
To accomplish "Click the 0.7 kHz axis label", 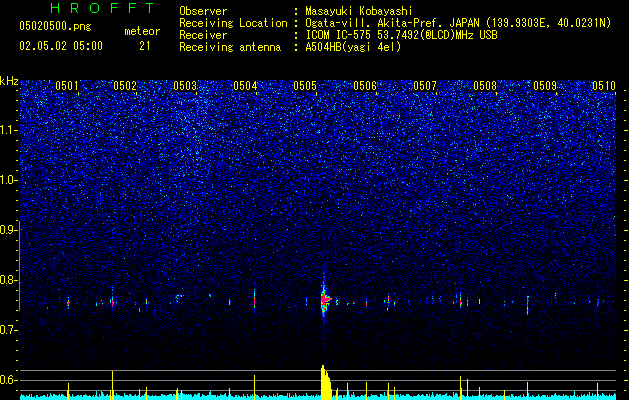I will (x=8, y=330).
